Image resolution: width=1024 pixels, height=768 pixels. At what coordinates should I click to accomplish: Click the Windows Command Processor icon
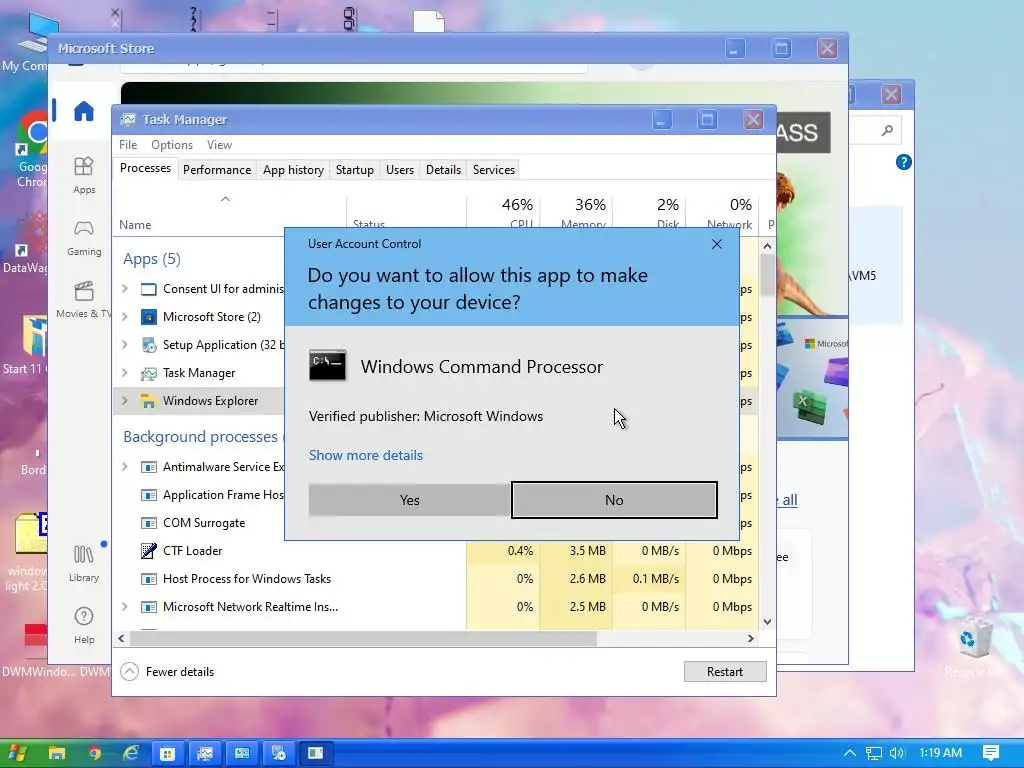[327, 366]
